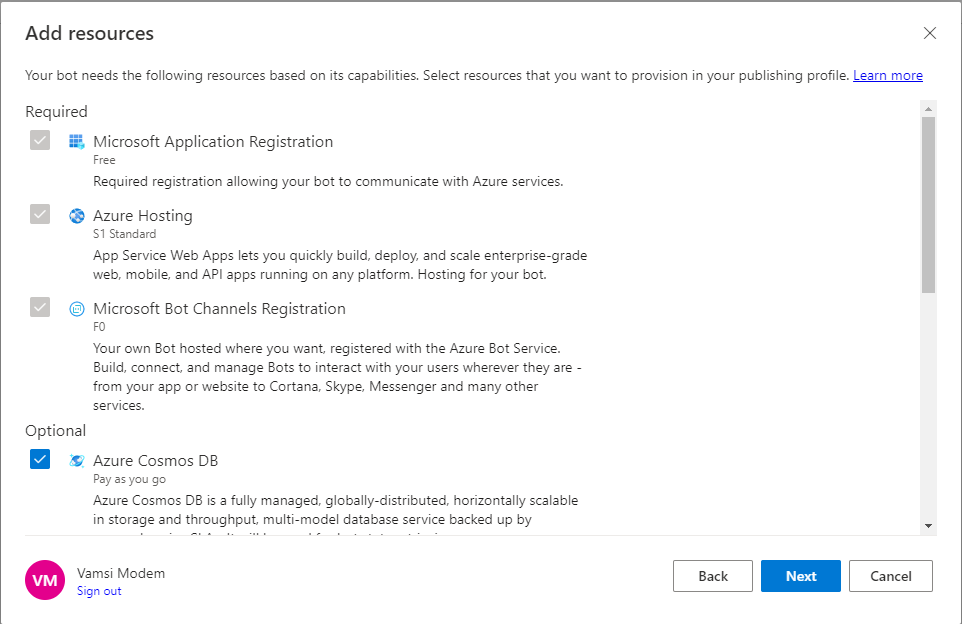
Task: Click the Free pricing label
Action: pyautogui.click(x=104, y=160)
